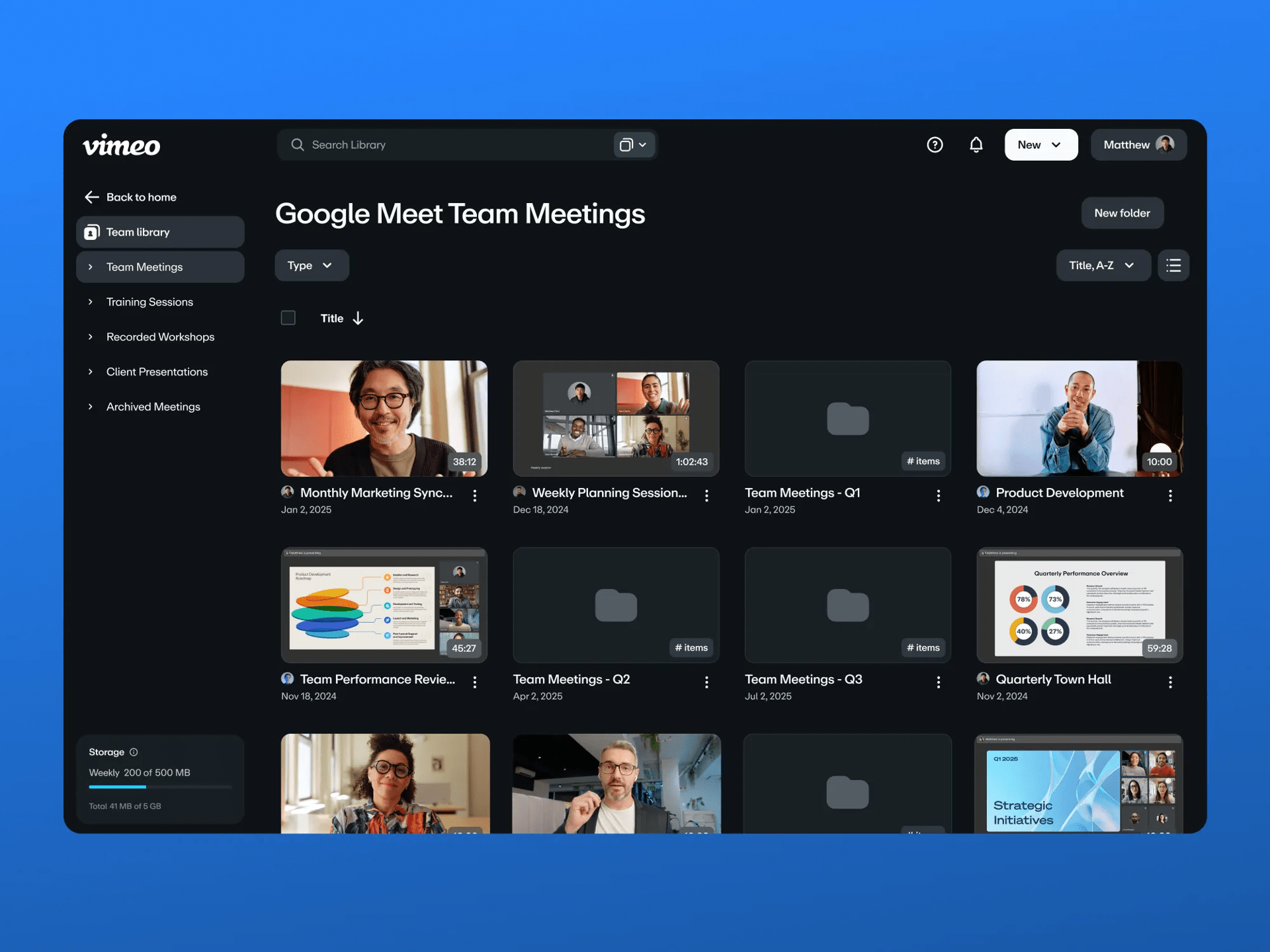The width and height of the screenshot is (1270, 952).
Task: Click owner avatar beside Weekly Planning Session
Action: 519,492
